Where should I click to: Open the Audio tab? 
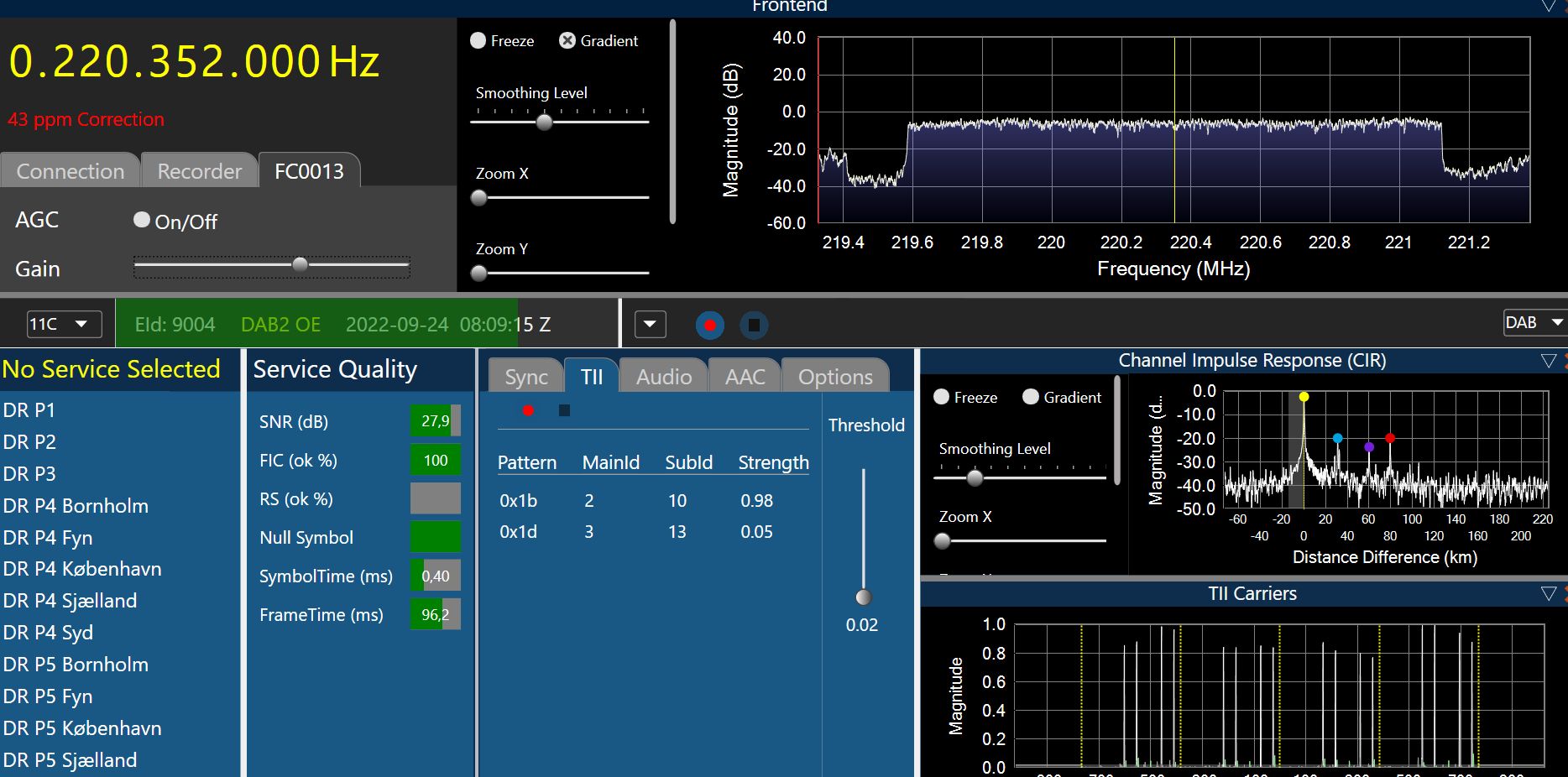click(x=663, y=377)
